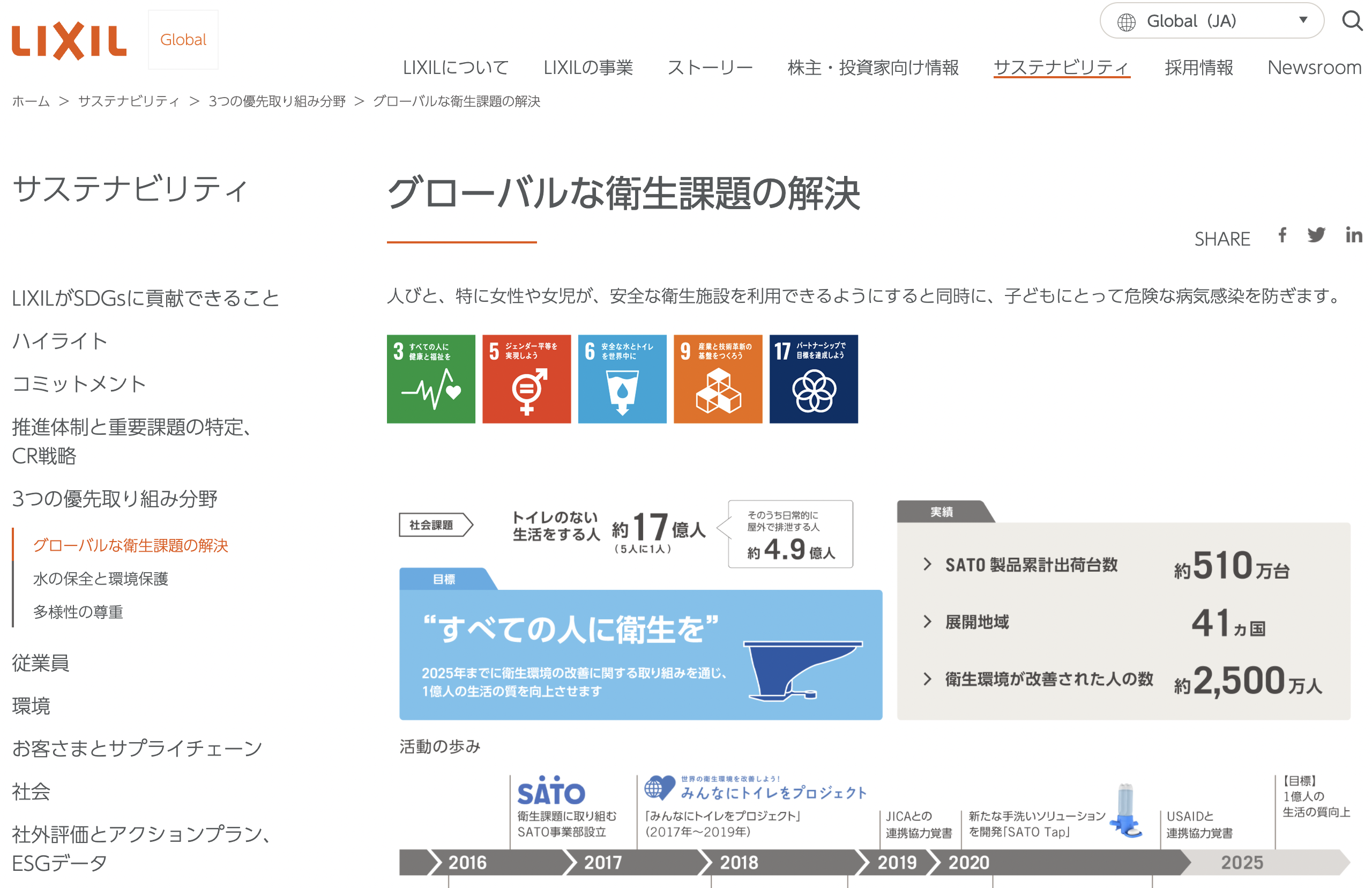Share the page on LinkedIn
The width and height of the screenshot is (1372, 888).
coord(1354,235)
